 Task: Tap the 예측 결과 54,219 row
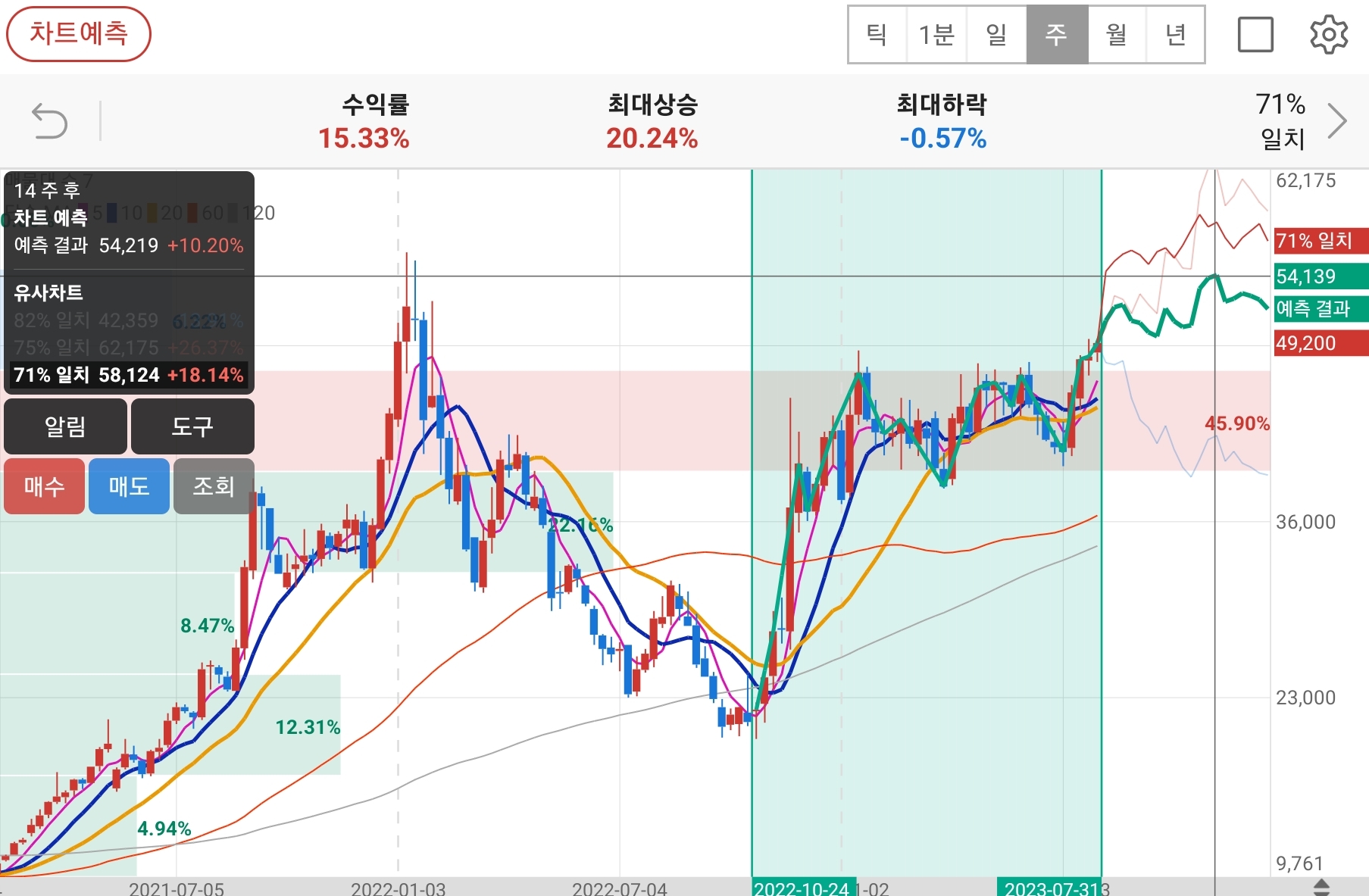click(129, 245)
